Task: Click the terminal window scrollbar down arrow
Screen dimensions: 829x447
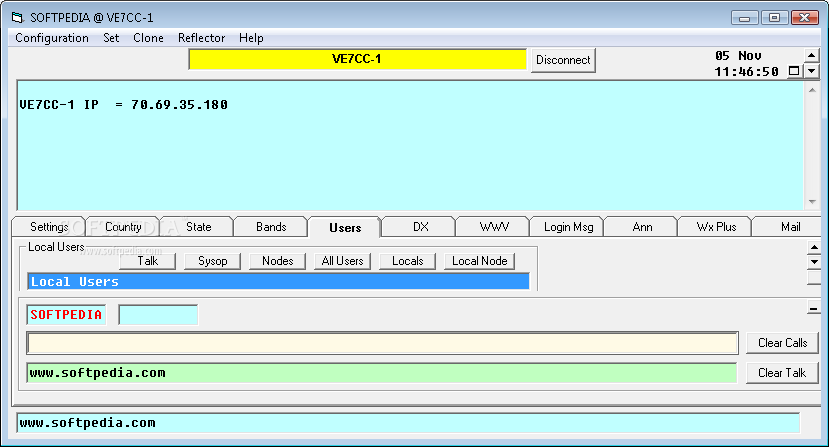Action: point(812,202)
